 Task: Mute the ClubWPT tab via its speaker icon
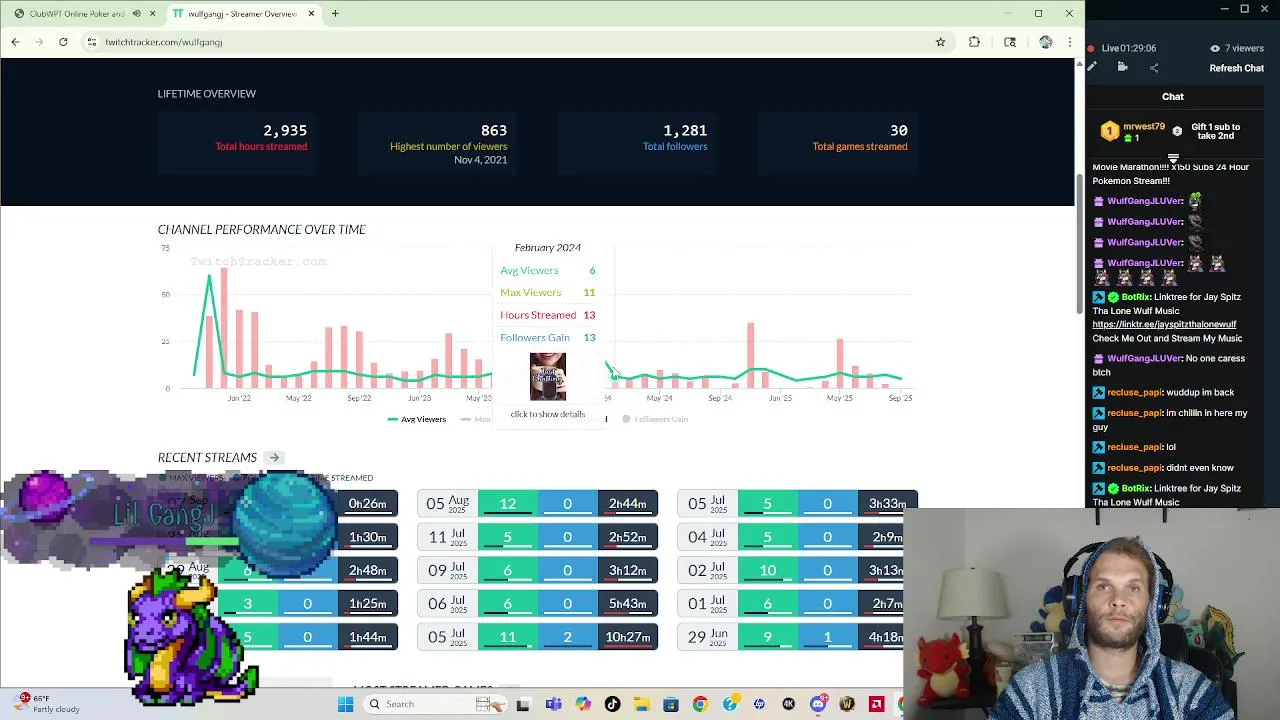138,14
